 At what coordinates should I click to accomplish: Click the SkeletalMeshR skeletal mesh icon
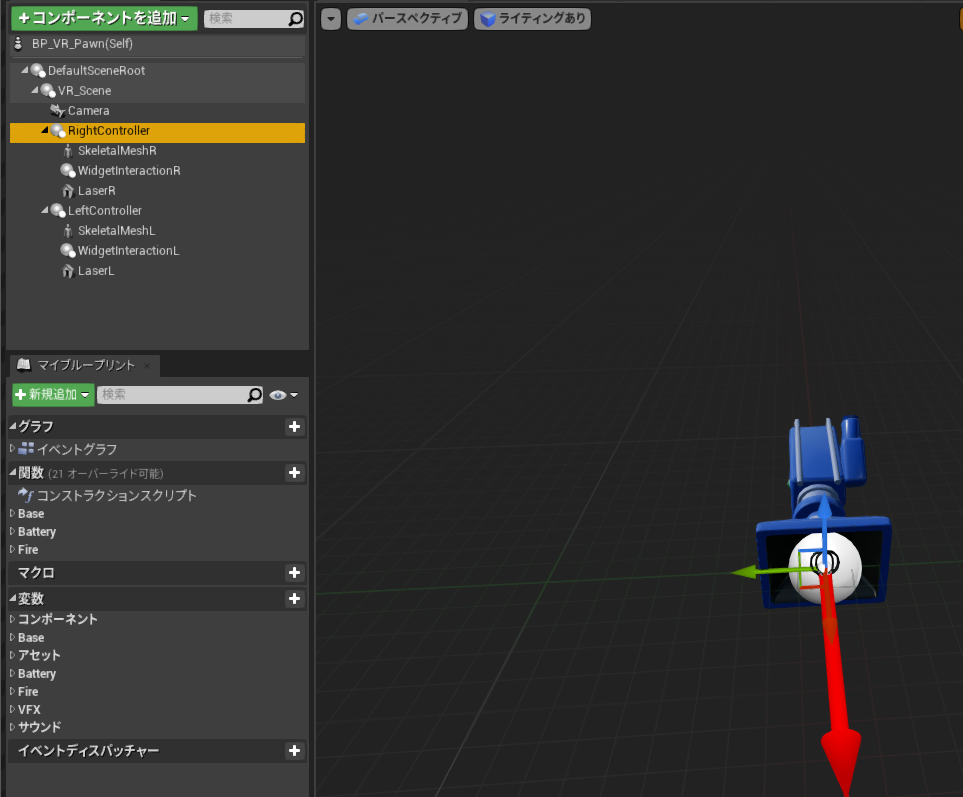click(x=68, y=151)
